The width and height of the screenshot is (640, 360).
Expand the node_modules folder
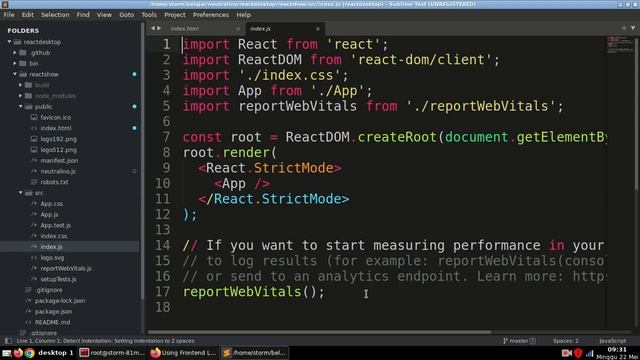point(20,96)
